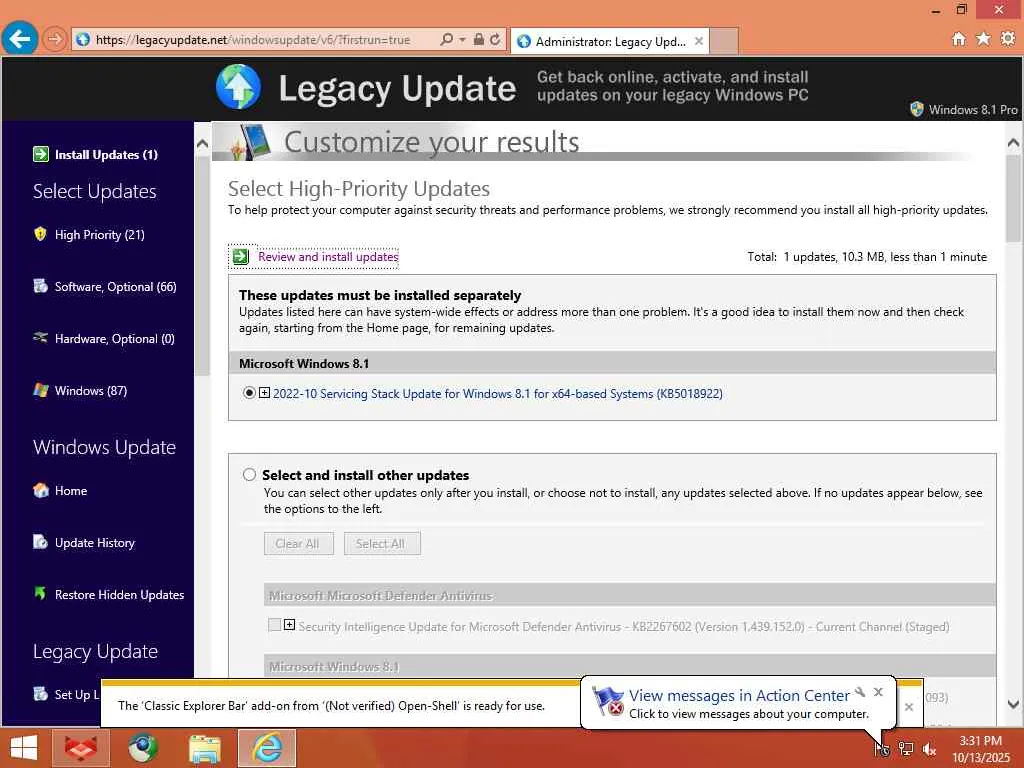Click the Select All button

tap(382, 543)
